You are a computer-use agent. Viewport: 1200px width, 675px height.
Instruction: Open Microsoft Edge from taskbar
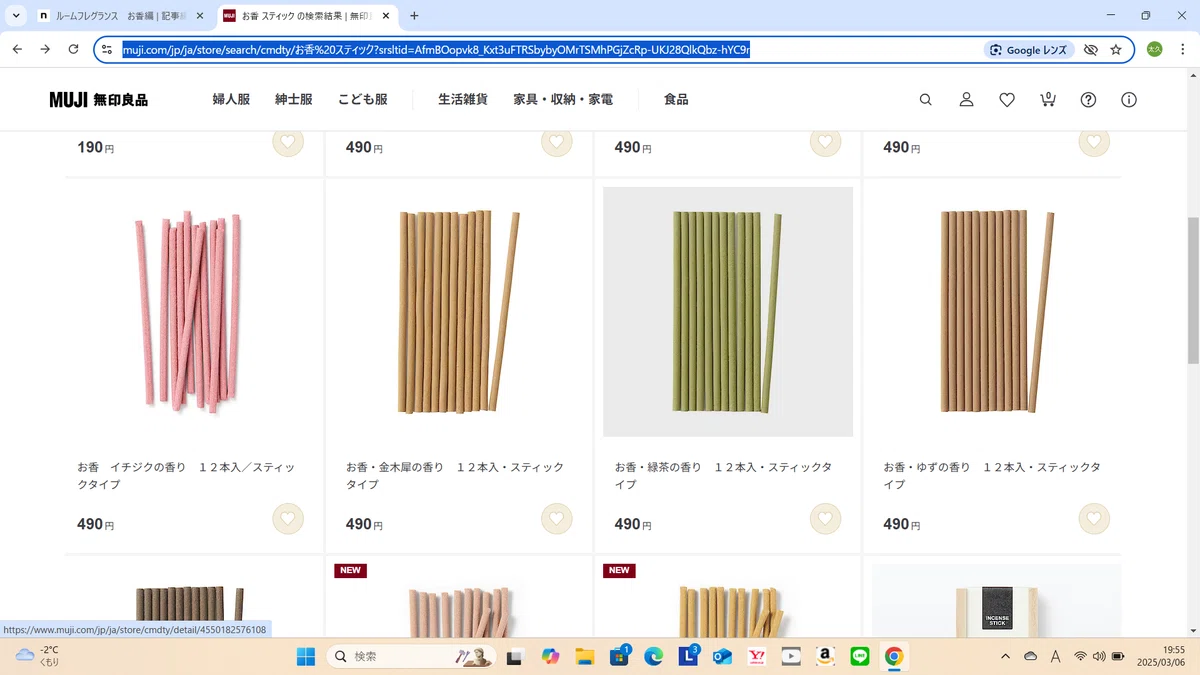coord(653,656)
